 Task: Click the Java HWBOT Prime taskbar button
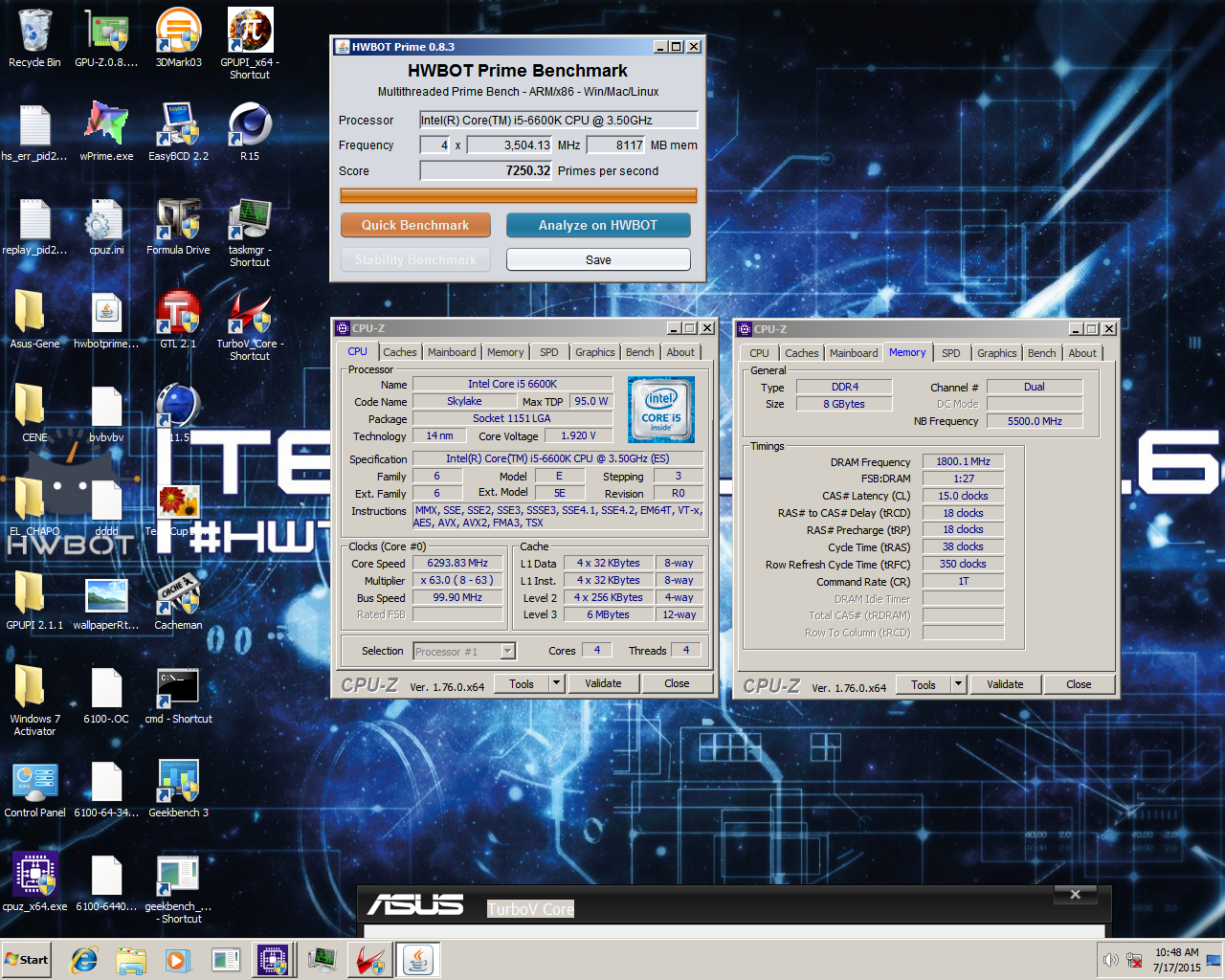(418, 960)
